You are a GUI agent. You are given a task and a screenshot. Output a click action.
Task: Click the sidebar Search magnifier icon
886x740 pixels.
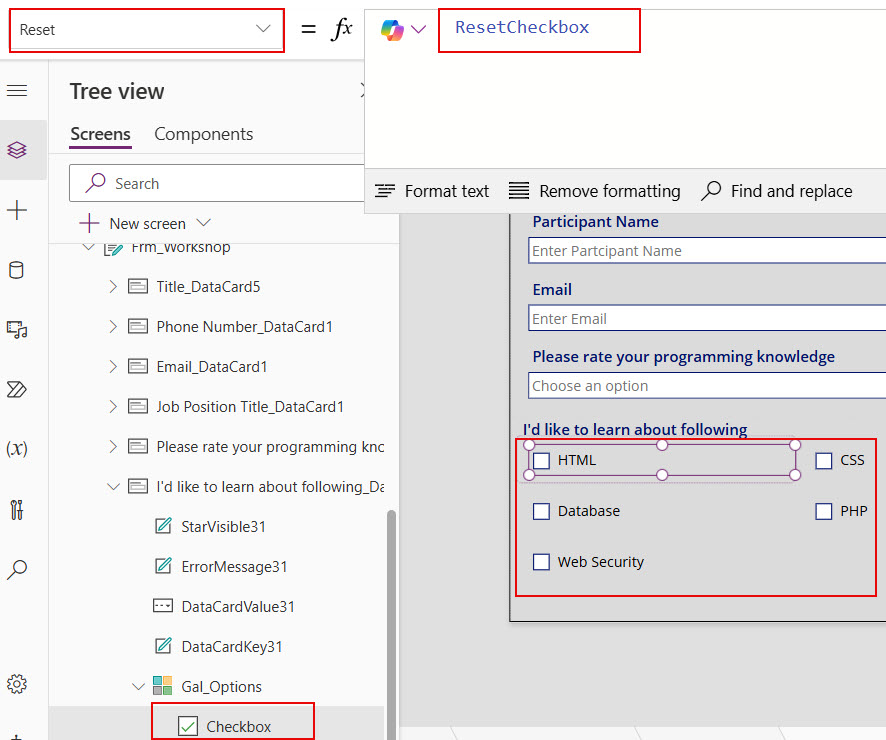point(17,569)
